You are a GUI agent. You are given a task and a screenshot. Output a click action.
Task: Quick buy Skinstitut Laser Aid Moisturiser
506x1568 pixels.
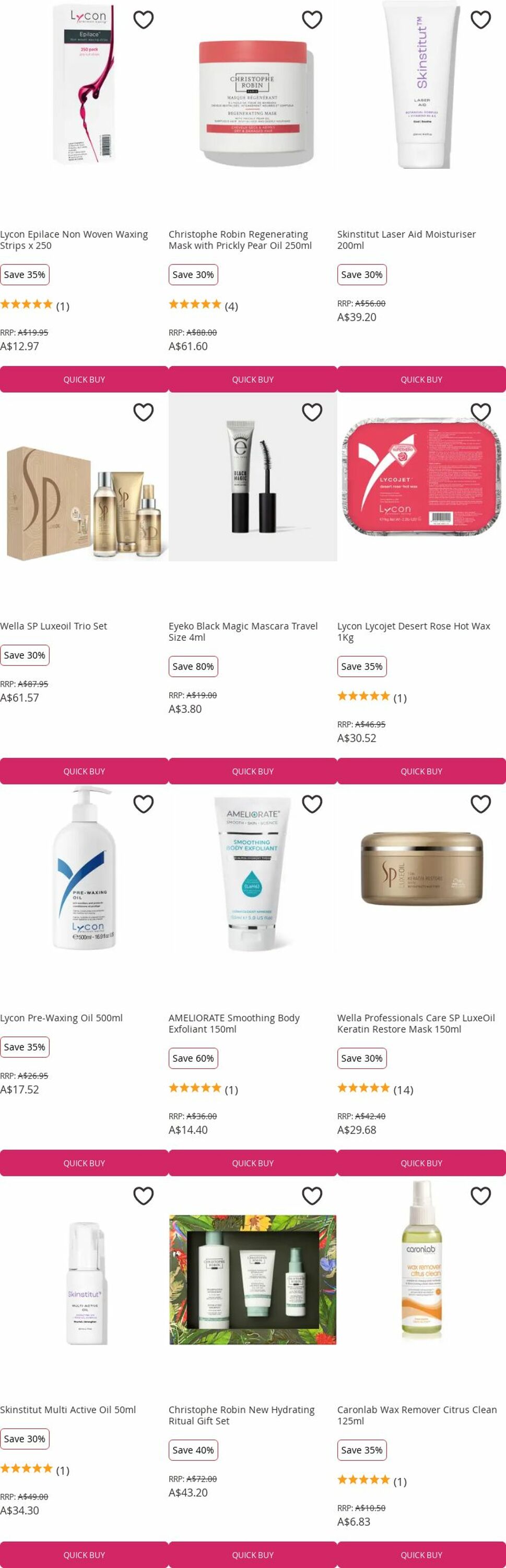click(x=421, y=379)
